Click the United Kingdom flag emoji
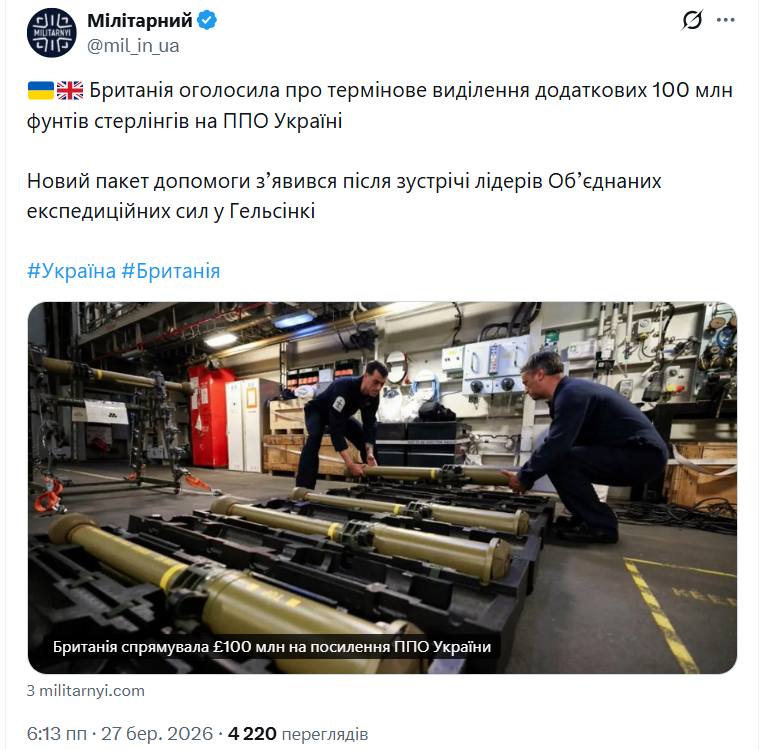Image resolution: width=772 pixels, height=750 pixels. 70,91
